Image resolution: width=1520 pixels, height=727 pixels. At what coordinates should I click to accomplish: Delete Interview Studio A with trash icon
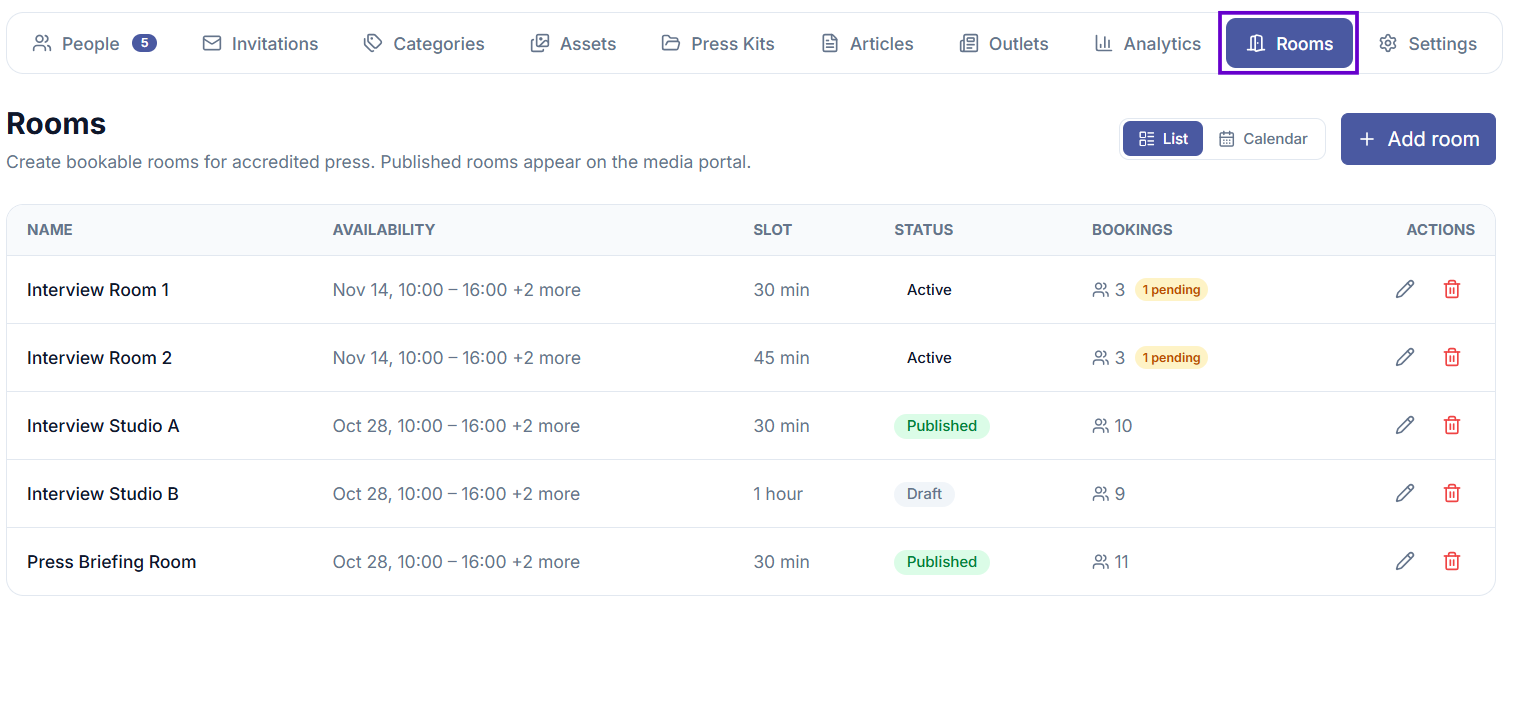pos(1452,425)
